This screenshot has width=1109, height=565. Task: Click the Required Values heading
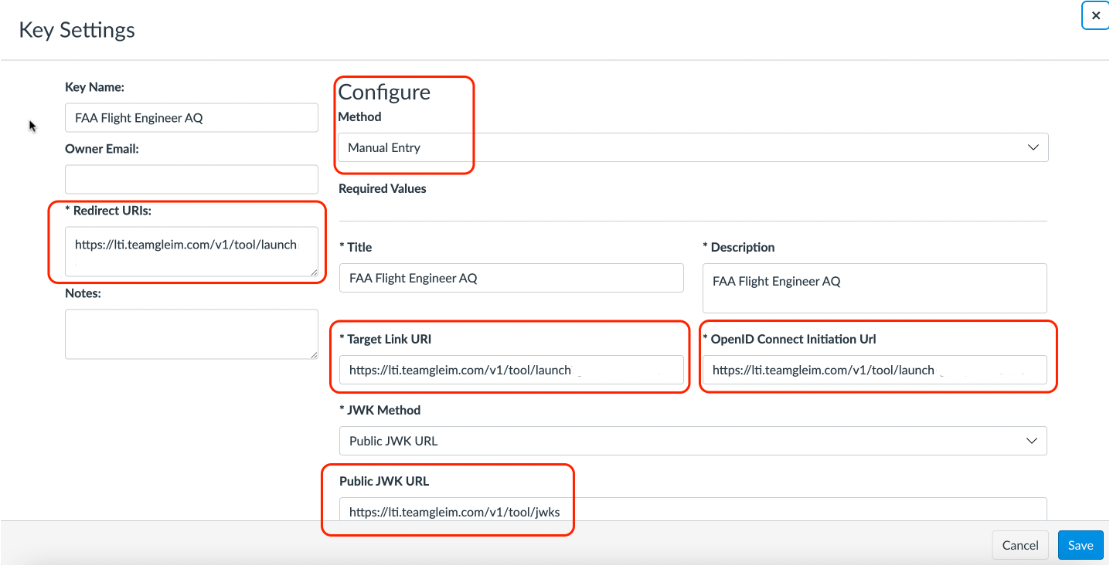383,189
